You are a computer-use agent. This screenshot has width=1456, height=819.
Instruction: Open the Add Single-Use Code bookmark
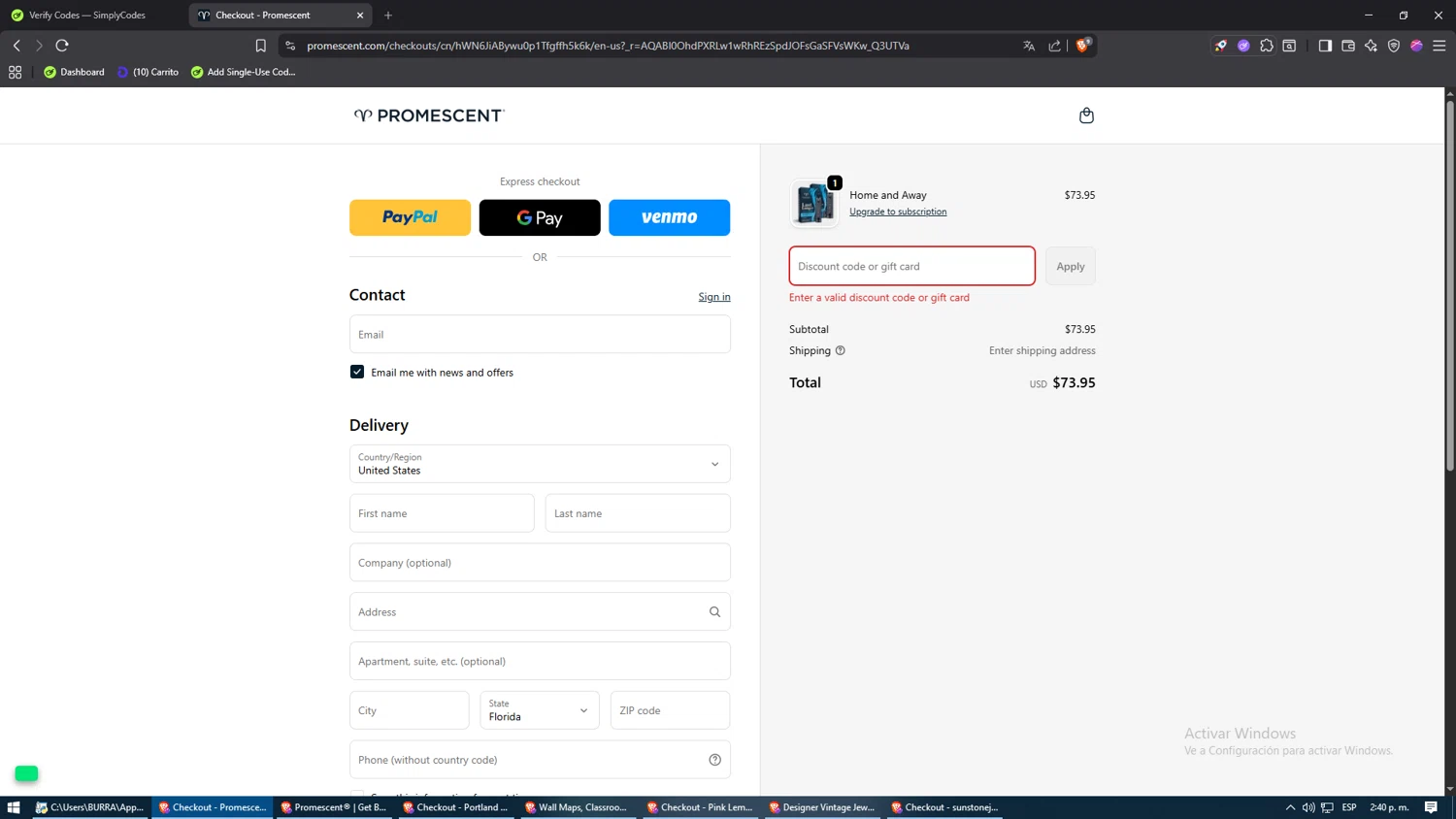243,72
